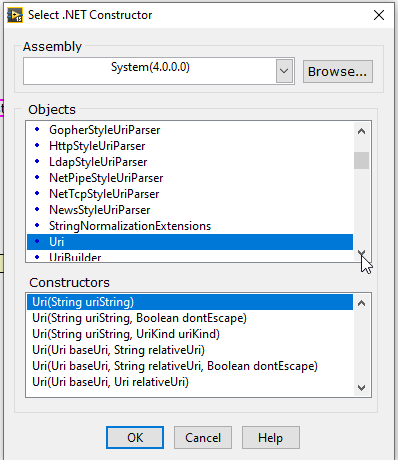Screen dimensions: 398x460
Task: Click the Browse... button
Action: (338, 71)
